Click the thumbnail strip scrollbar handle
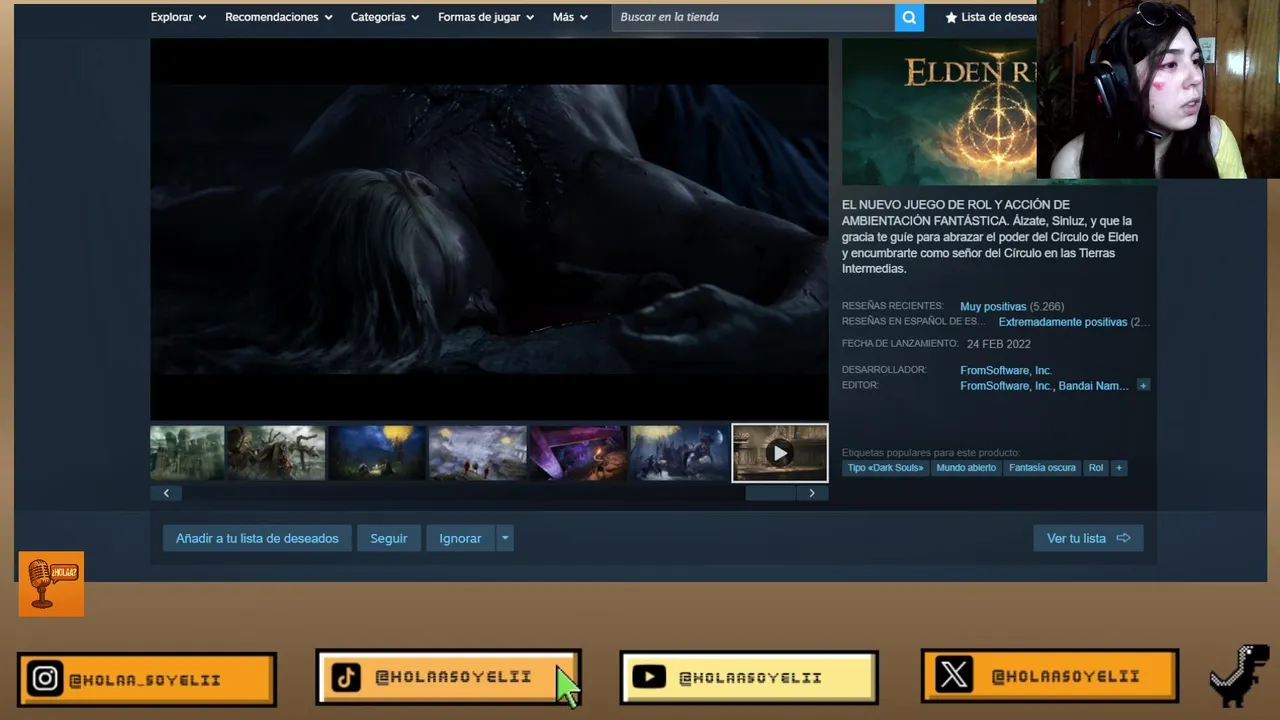 (x=770, y=493)
